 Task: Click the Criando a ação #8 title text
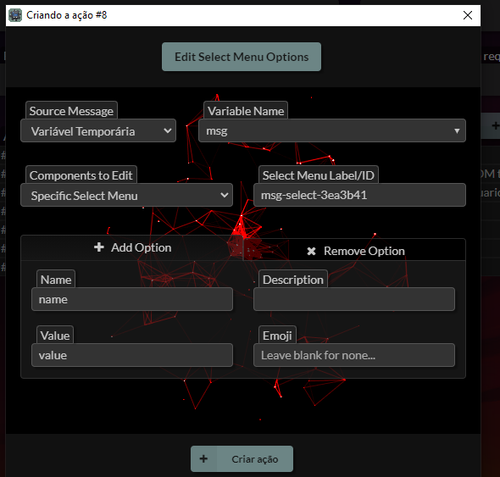click(x=67, y=15)
